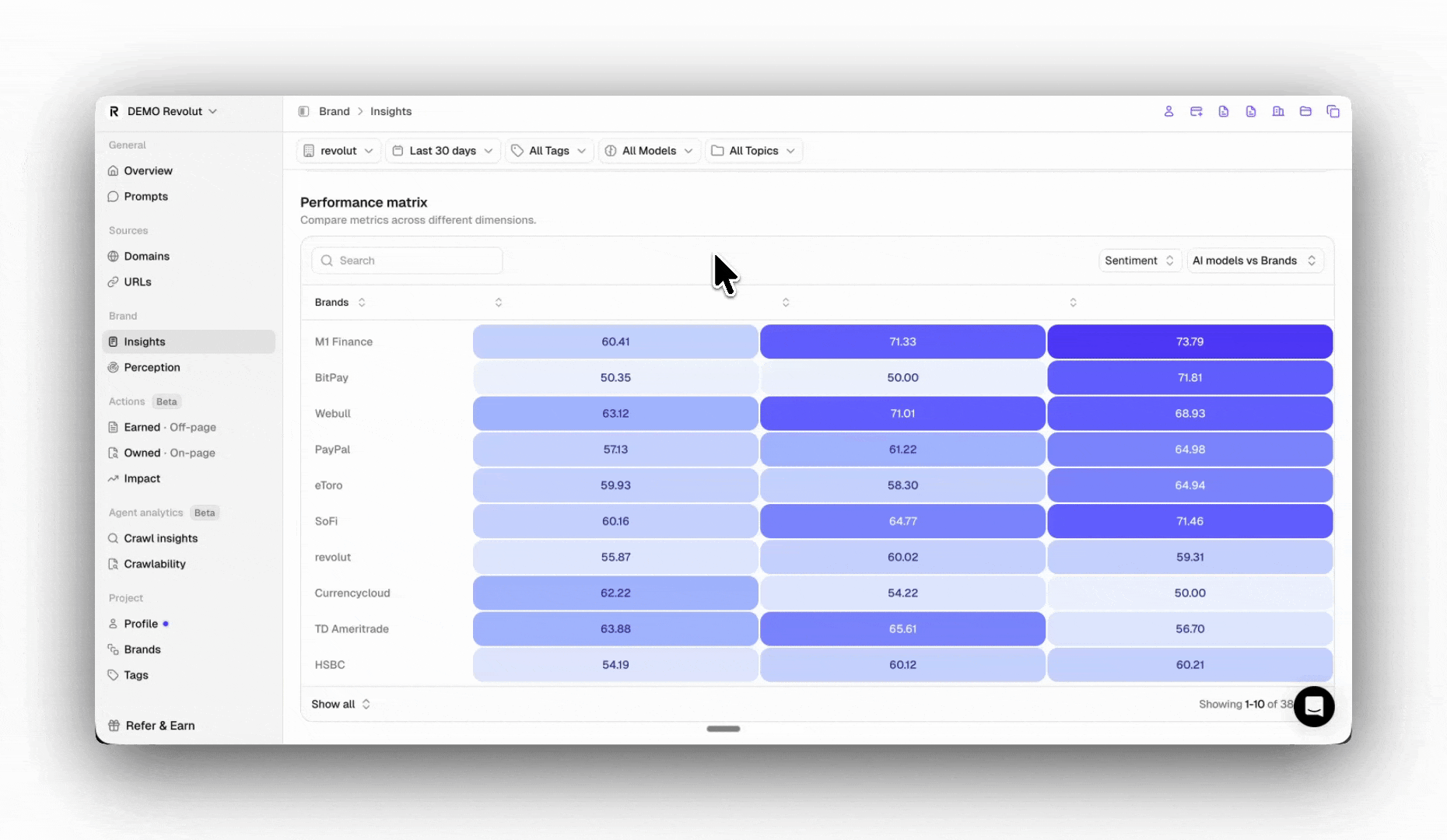Viewport: 1447px width, 840px height.
Task: Click the card with plus icon in the top bar
Action: tap(1196, 111)
